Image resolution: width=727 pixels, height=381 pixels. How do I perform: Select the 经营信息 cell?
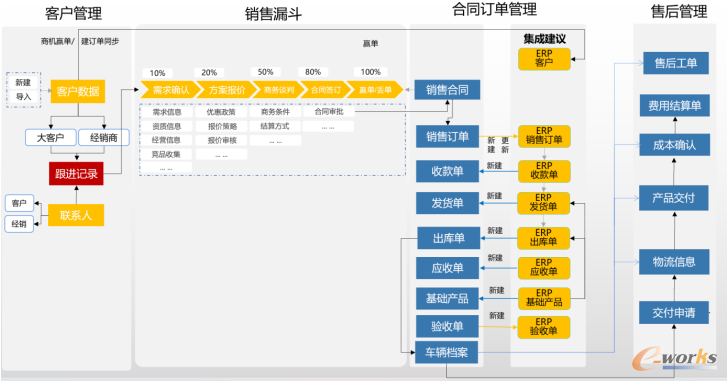coord(166,140)
